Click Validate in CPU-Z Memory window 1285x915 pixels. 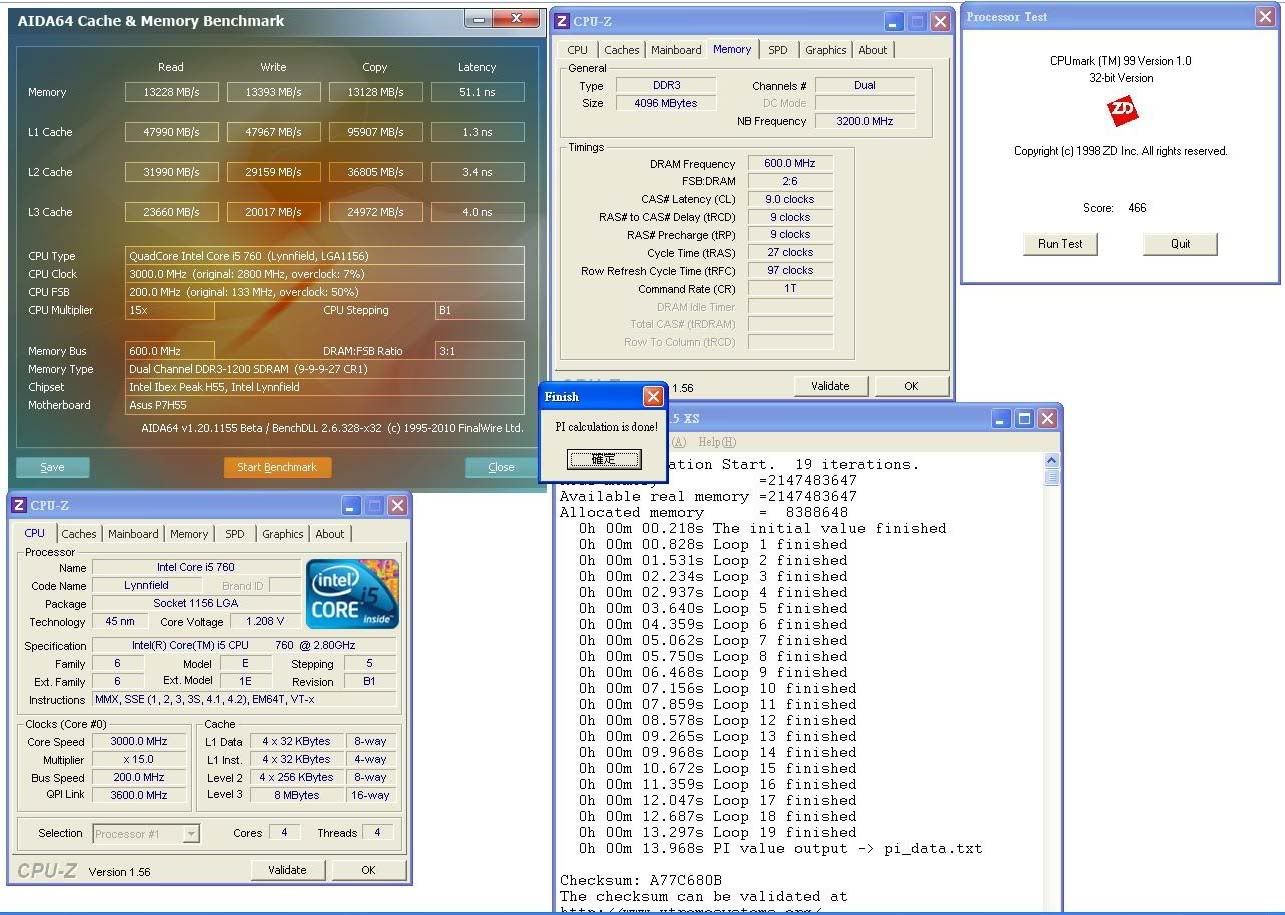(830, 386)
